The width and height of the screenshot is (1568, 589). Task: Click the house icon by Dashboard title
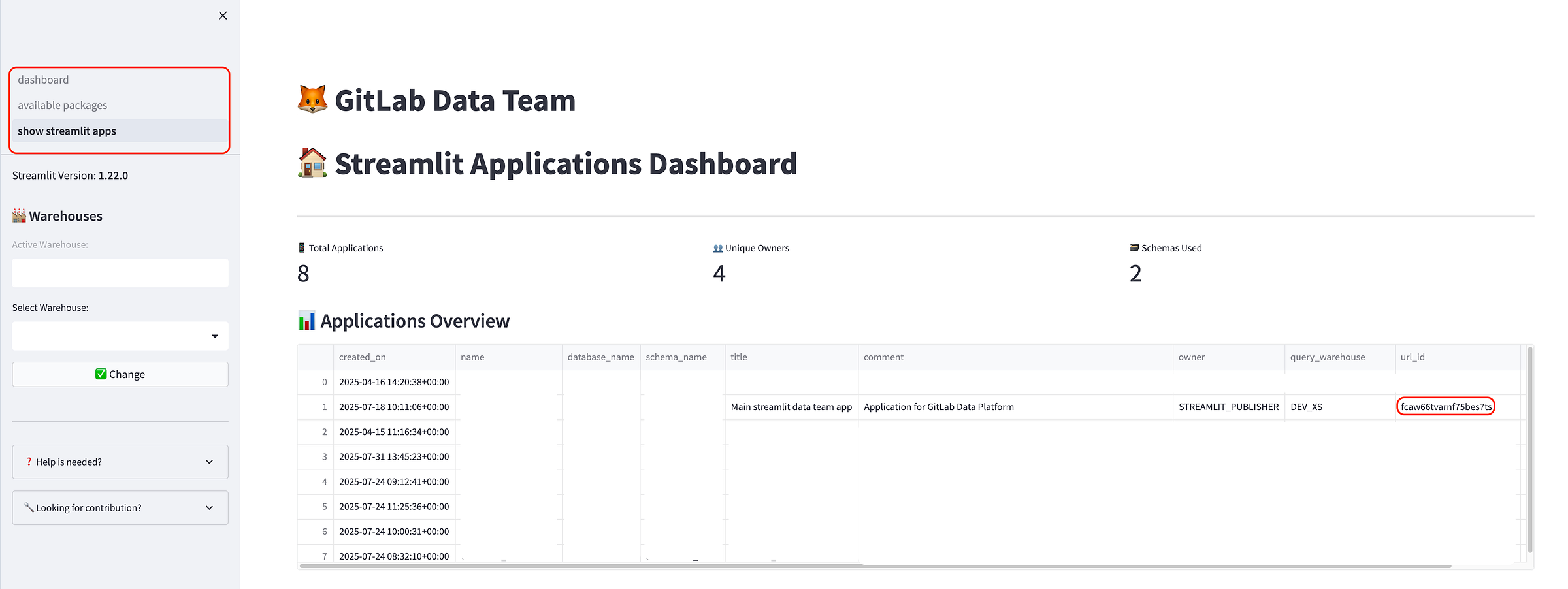[x=312, y=163]
